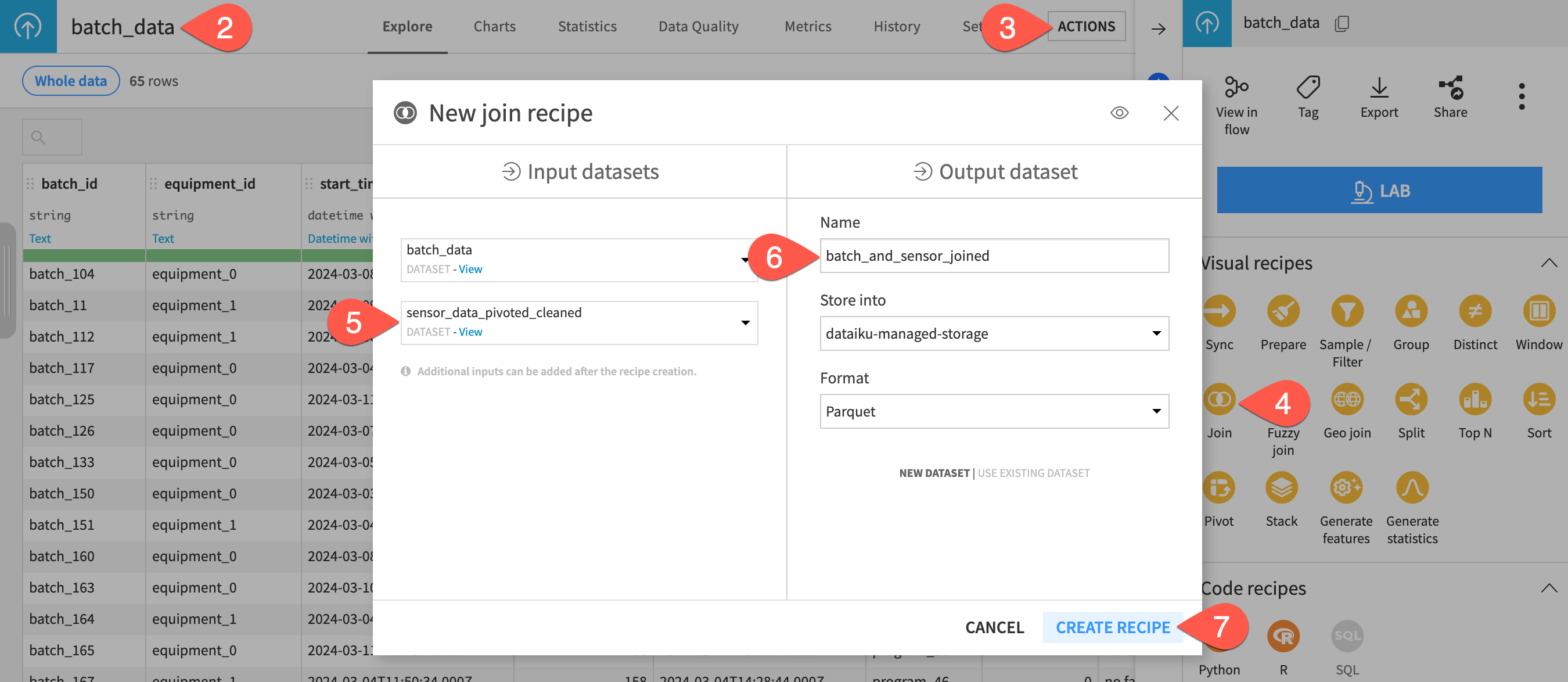Choose the Pivot recipe
The height and width of the screenshot is (682, 1568).
1220,489
